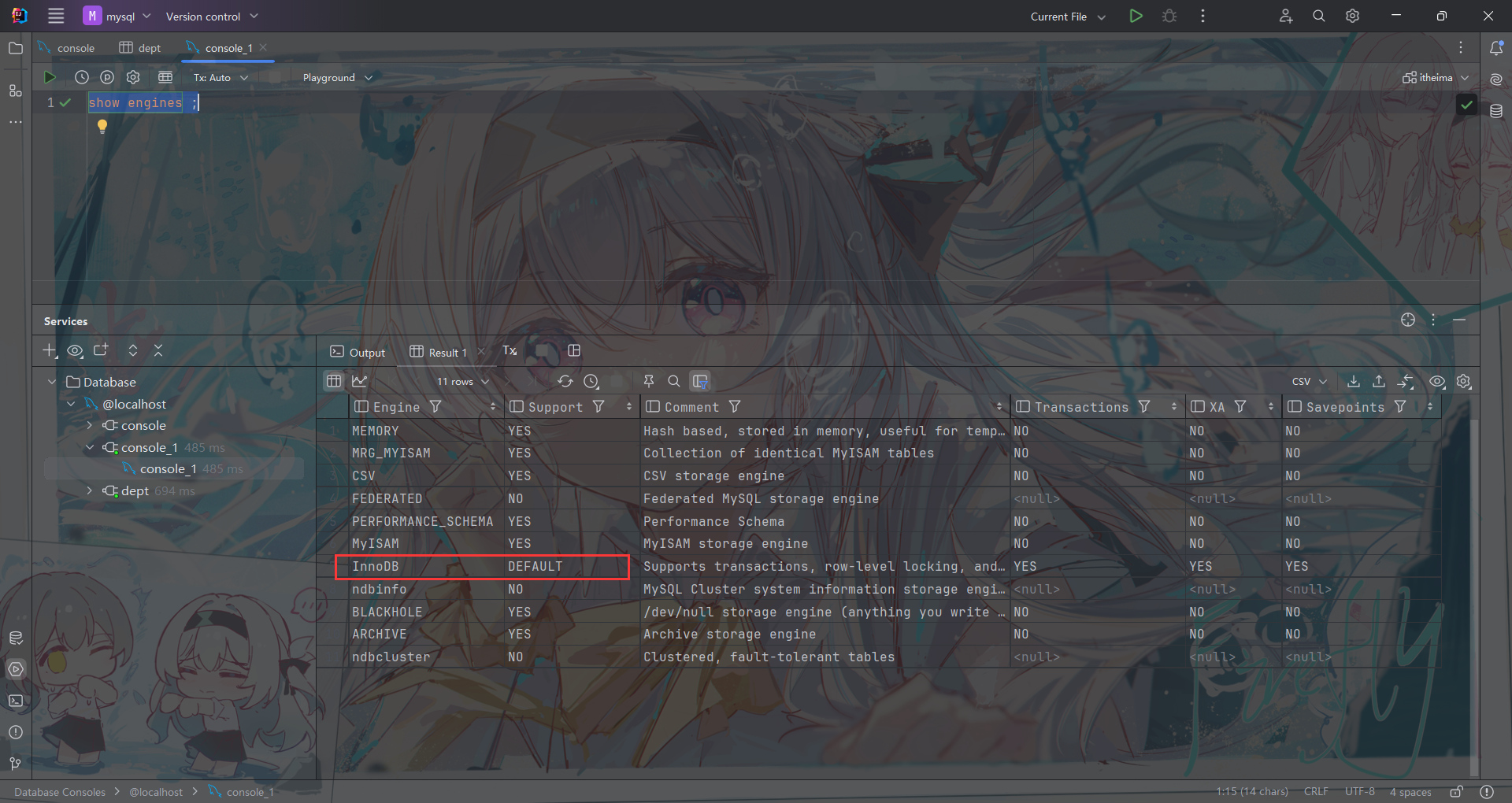Open the Services tool window icon in left sidebar
This screenshot has height=803, width=1512.
[16, 669]
